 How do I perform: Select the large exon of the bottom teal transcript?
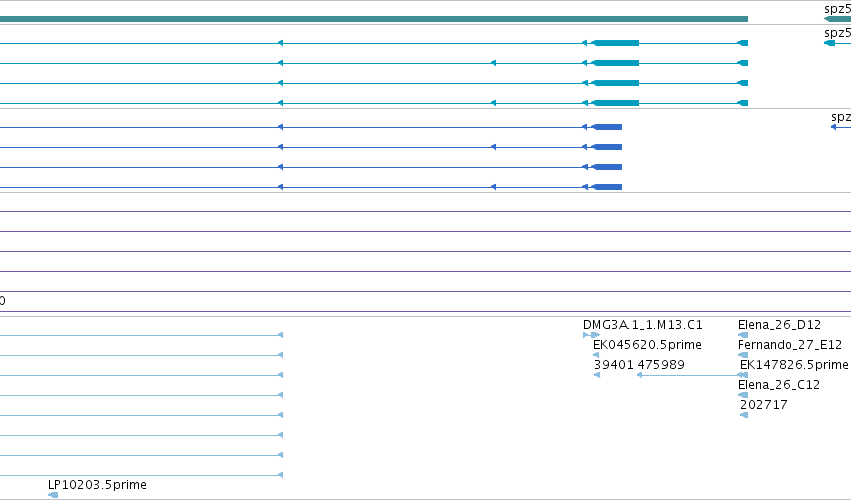click(x=615, y=103)
